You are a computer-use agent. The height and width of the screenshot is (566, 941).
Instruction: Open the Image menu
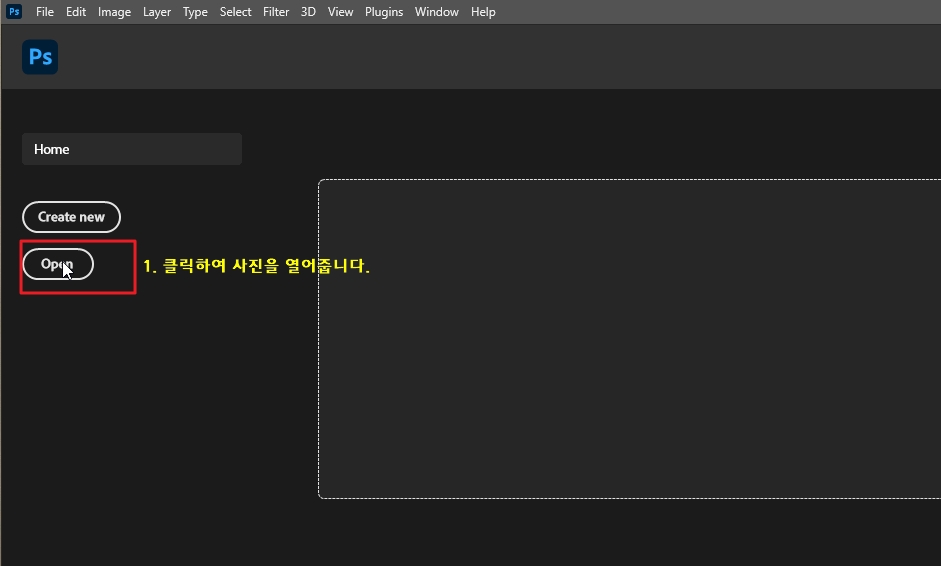click(114, 12)
